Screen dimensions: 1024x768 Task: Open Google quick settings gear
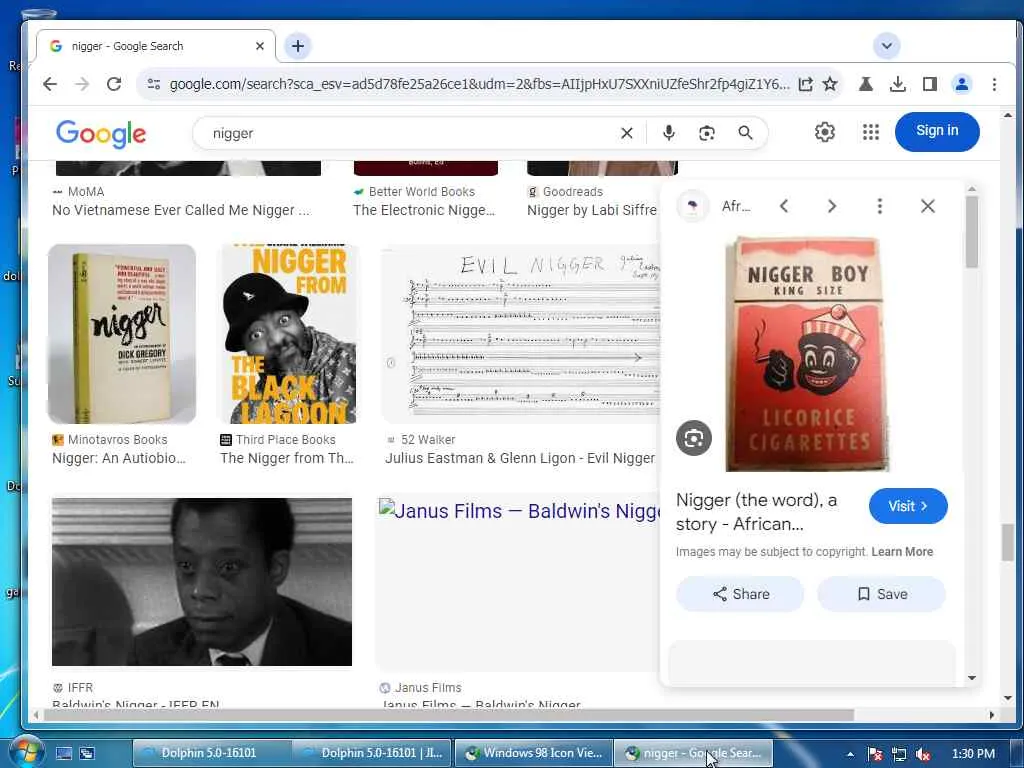(x=825, y=132)
